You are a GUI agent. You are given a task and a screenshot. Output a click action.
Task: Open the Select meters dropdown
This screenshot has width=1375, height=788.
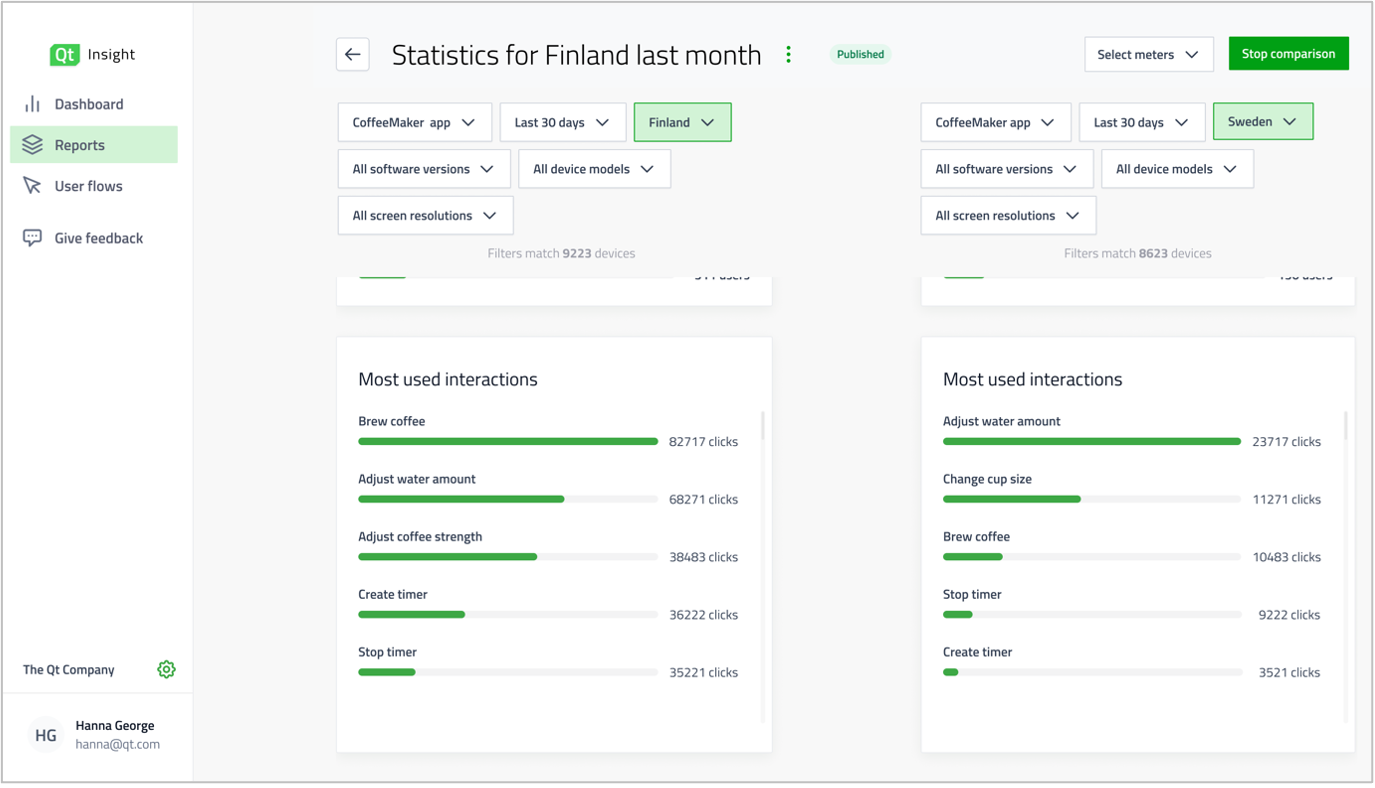point(1148,55)
